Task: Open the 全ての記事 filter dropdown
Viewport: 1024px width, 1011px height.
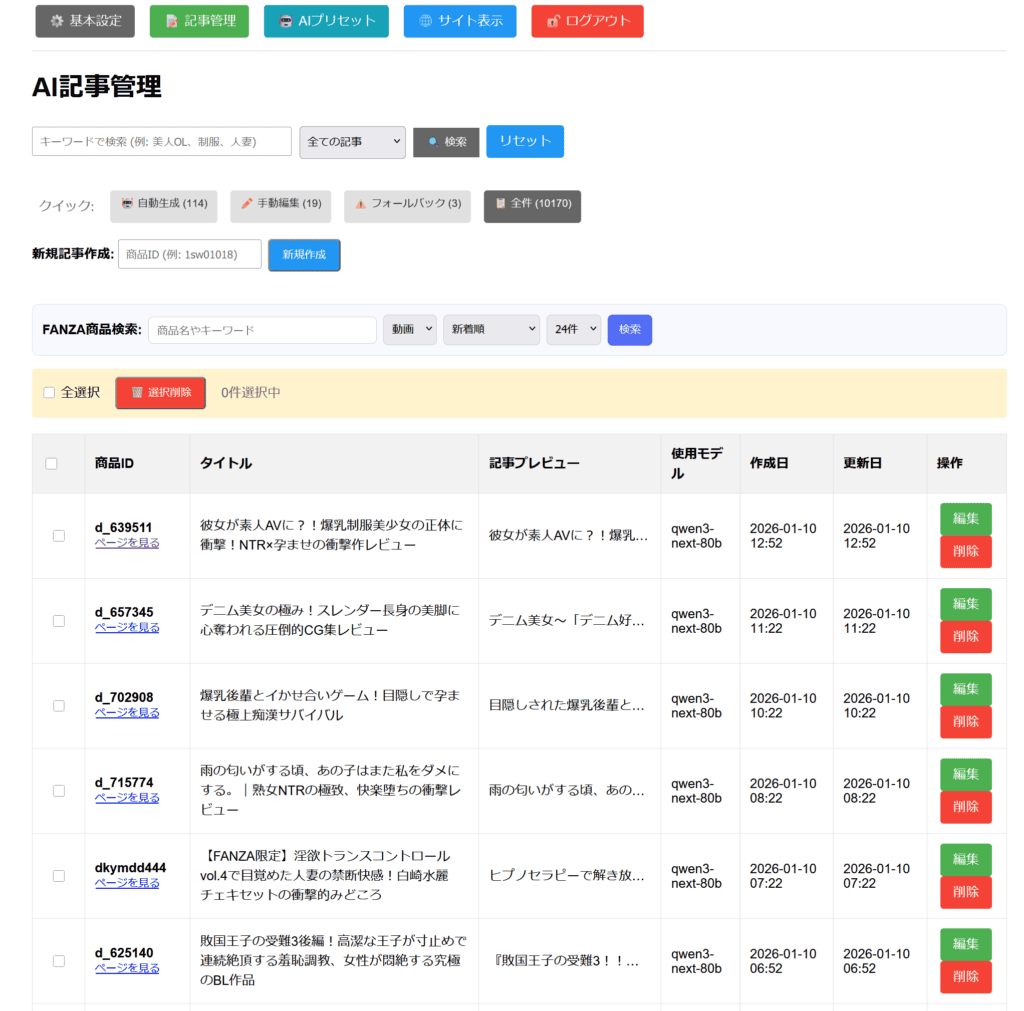Action: [352, 142]
